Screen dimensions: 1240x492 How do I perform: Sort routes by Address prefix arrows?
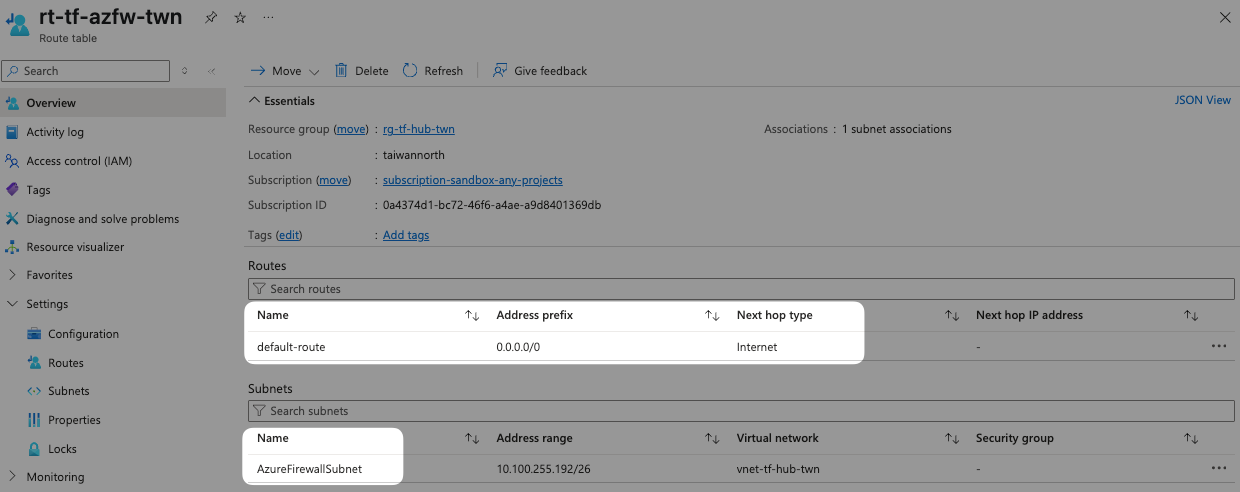coord(712,315)
